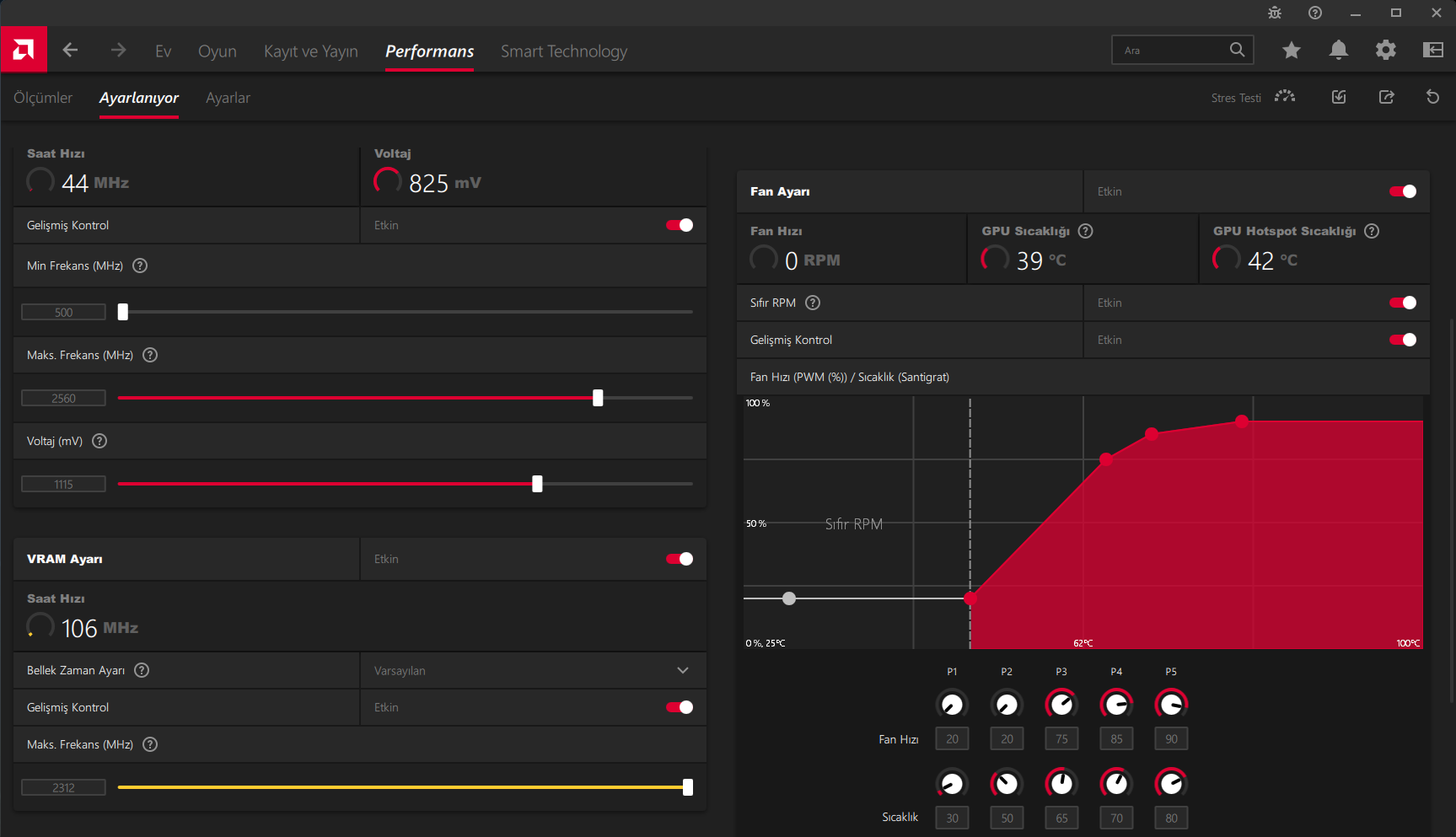Viewport: 1456px width, 837px height.
Task: Open Smart Technology tab
Action: point(564,51)
